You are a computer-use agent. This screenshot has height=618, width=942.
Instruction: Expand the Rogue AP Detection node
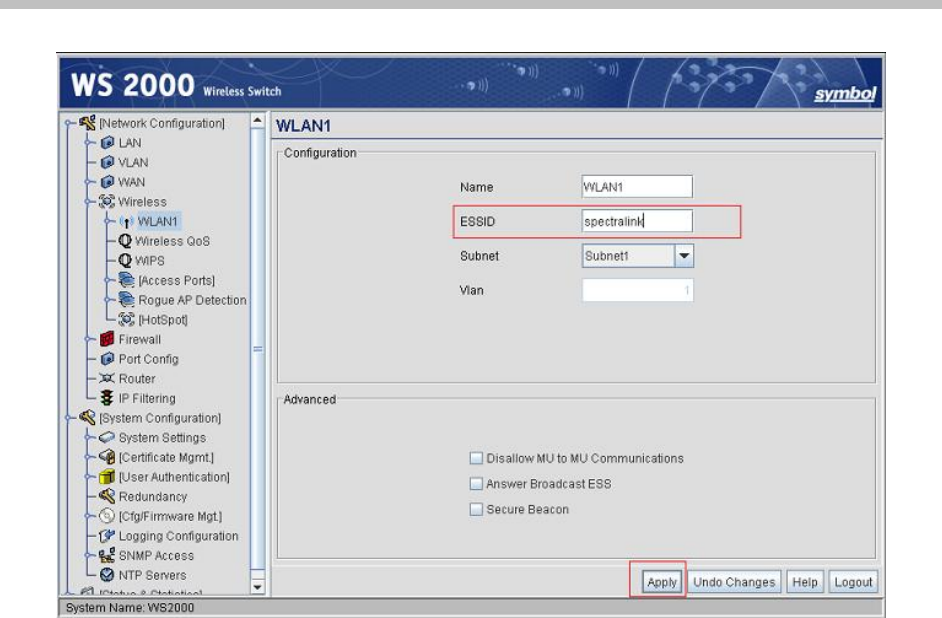(108, 300)
